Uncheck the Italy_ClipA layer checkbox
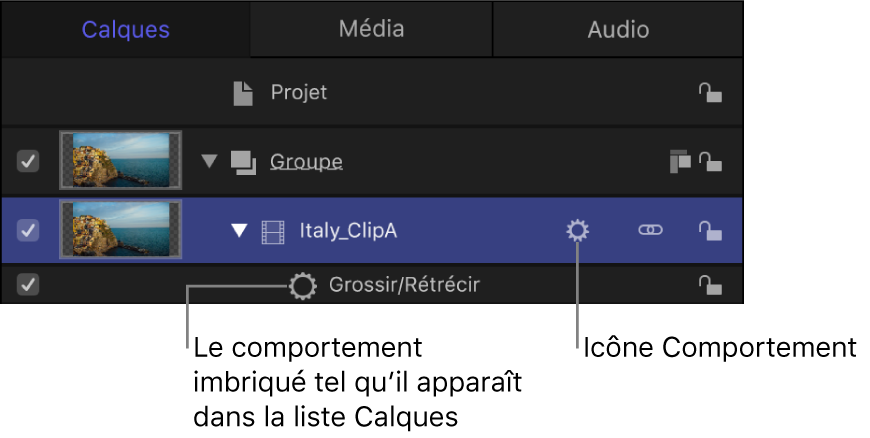 [29, 231]
